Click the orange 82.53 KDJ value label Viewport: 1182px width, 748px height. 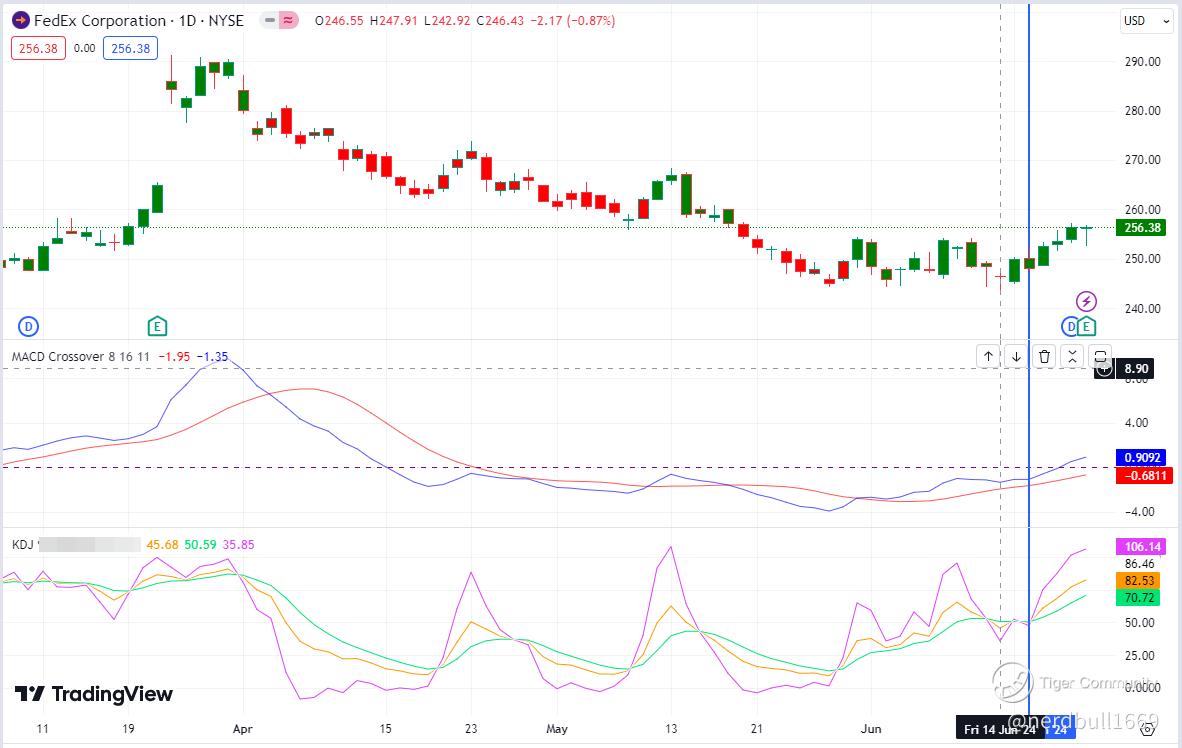coord(1138,581)
